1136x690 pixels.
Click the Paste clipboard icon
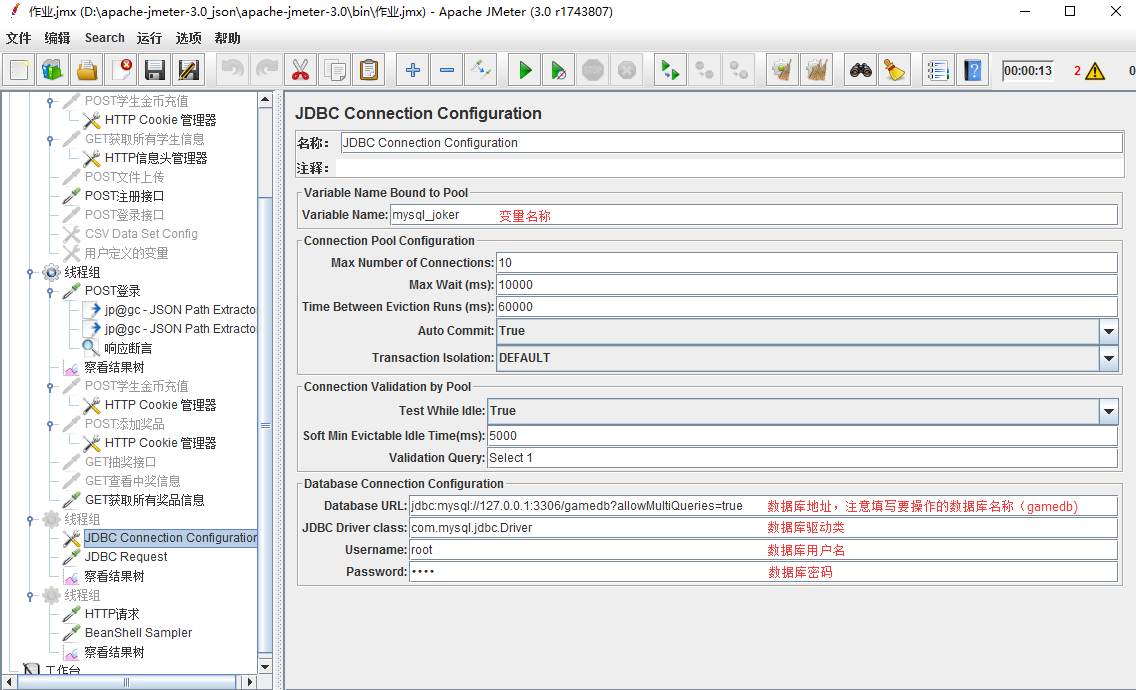pos(369,70)
